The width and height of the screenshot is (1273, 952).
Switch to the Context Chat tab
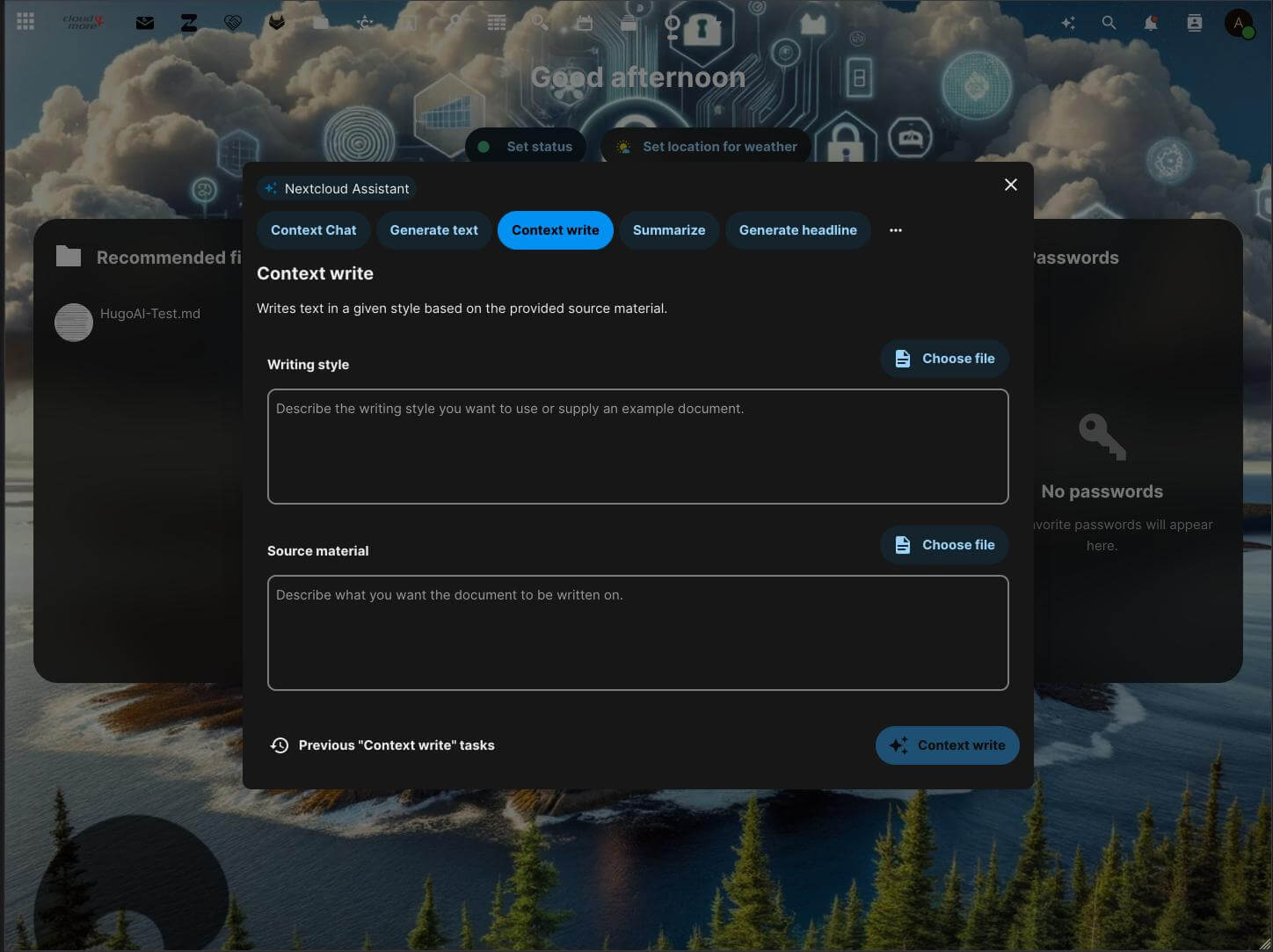(x=314, y=230)
